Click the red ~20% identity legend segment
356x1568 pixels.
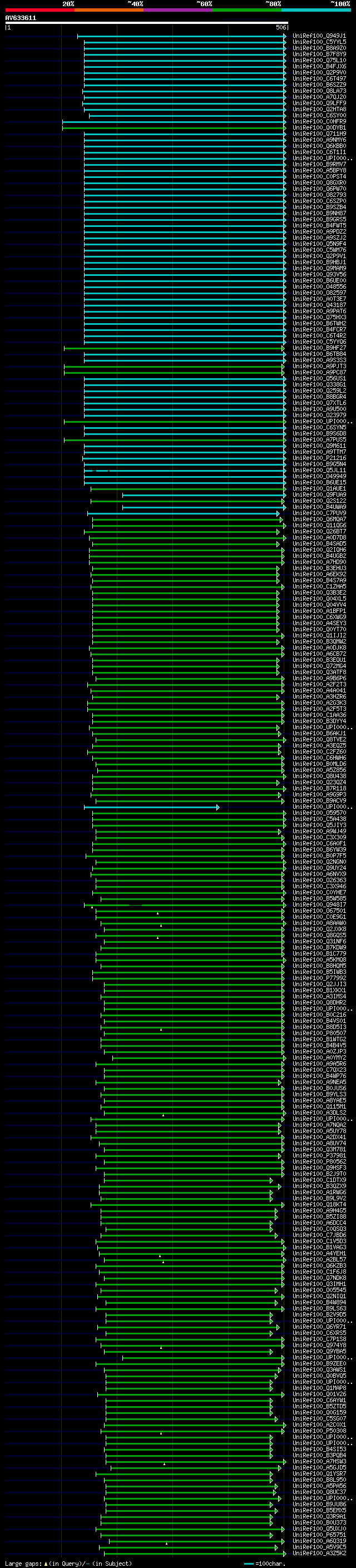click(39, 10)
